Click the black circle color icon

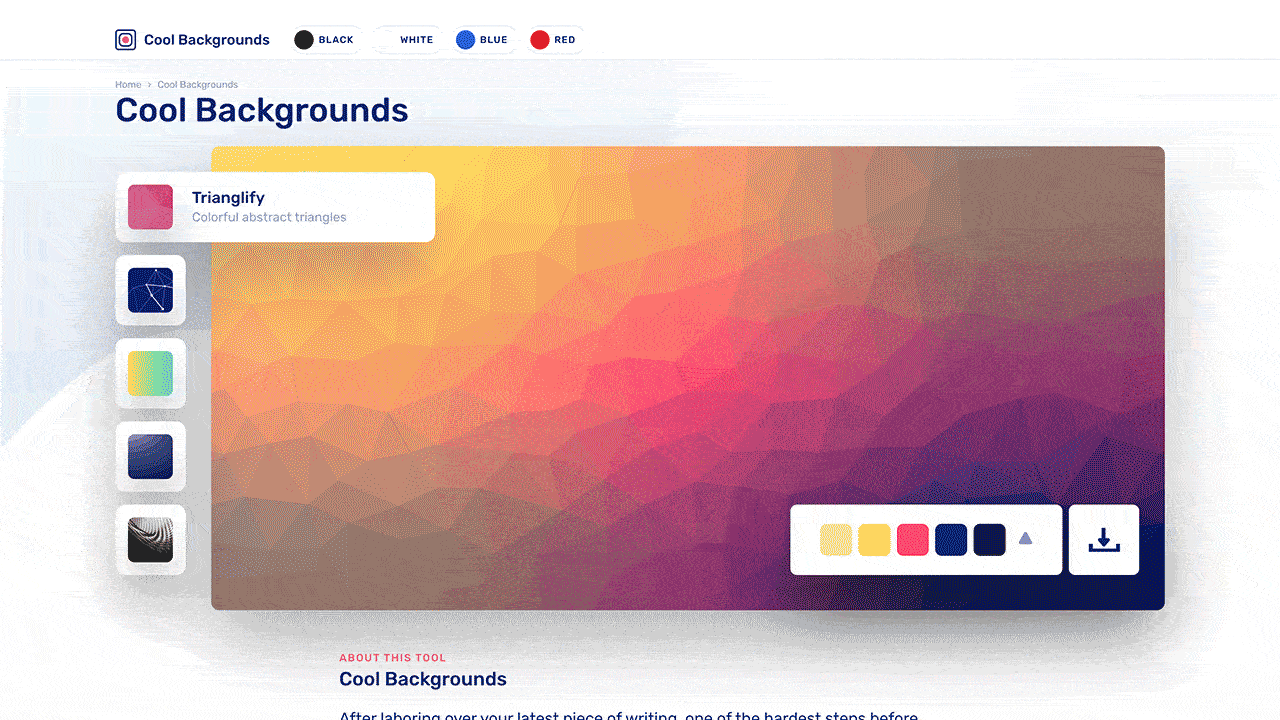304,40
